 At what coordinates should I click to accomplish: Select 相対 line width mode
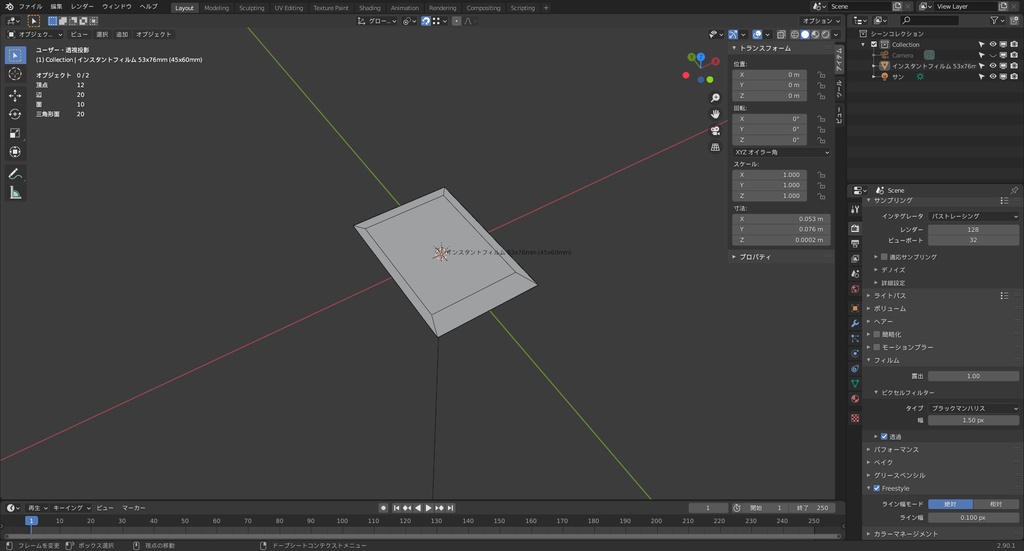point(995,504)
